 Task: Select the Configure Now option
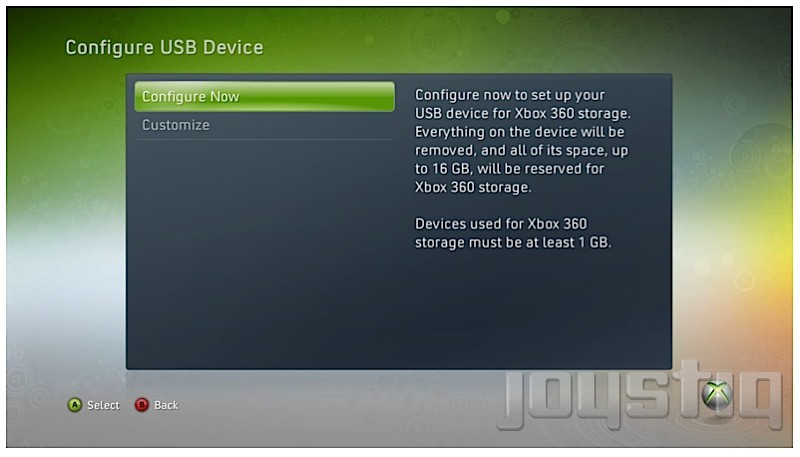click(264, 96)
